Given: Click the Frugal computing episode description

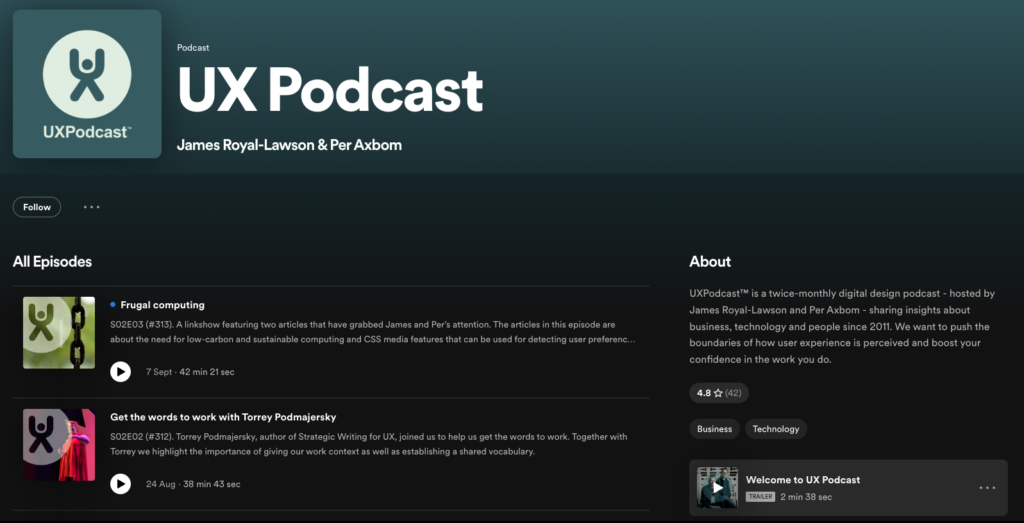Looking at the screenshot, I should pos(373,332).
